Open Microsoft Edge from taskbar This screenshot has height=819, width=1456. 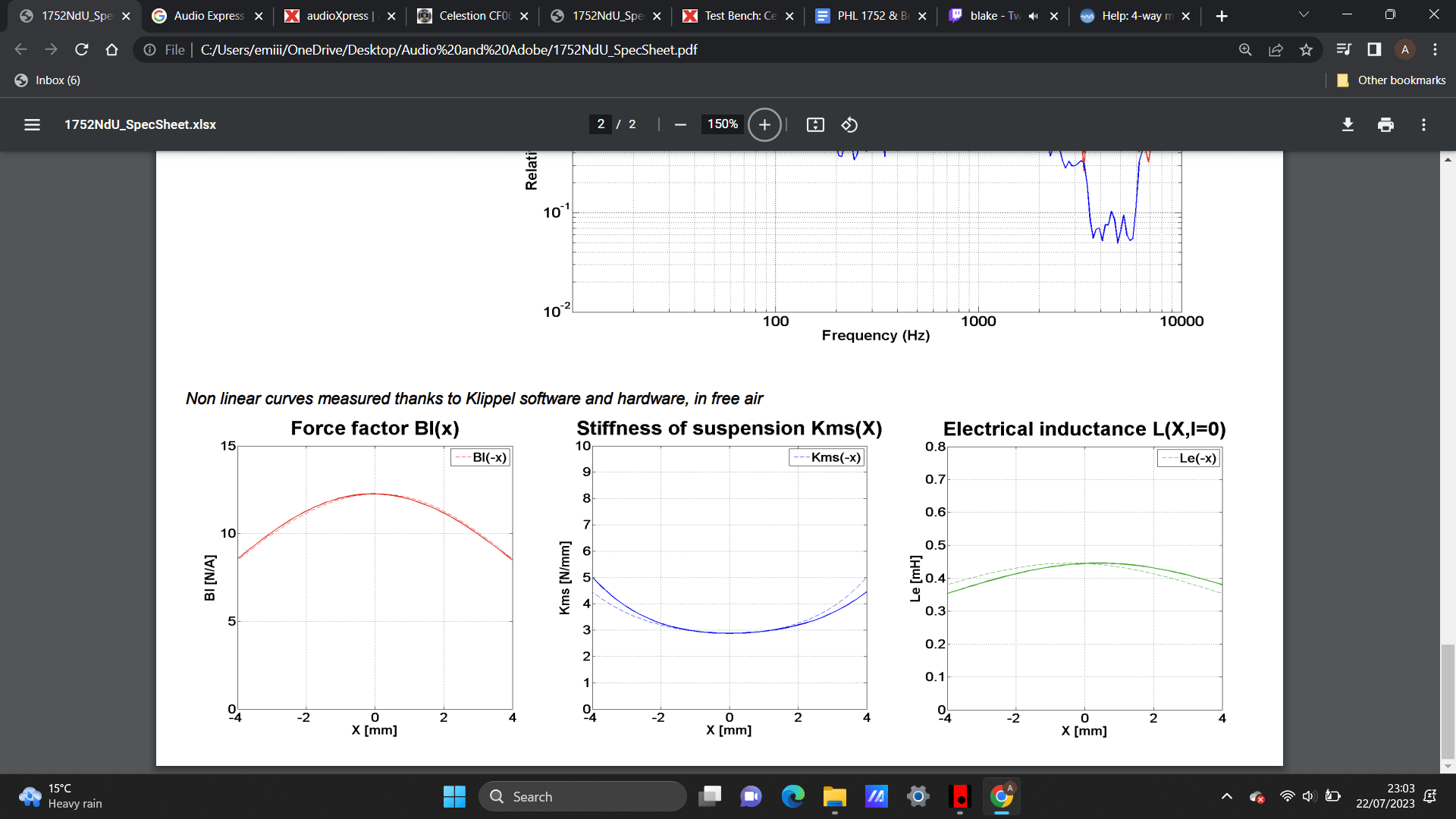[793, 796]
